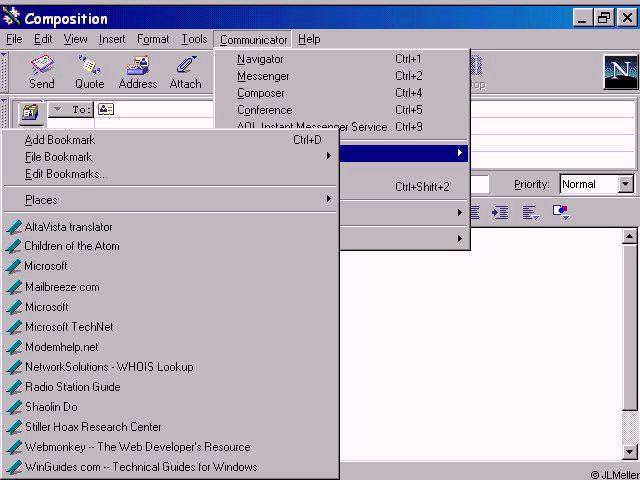Screen dimensions: 640x480
Task: Click the address card icon in To field
Action: point(106,109)
